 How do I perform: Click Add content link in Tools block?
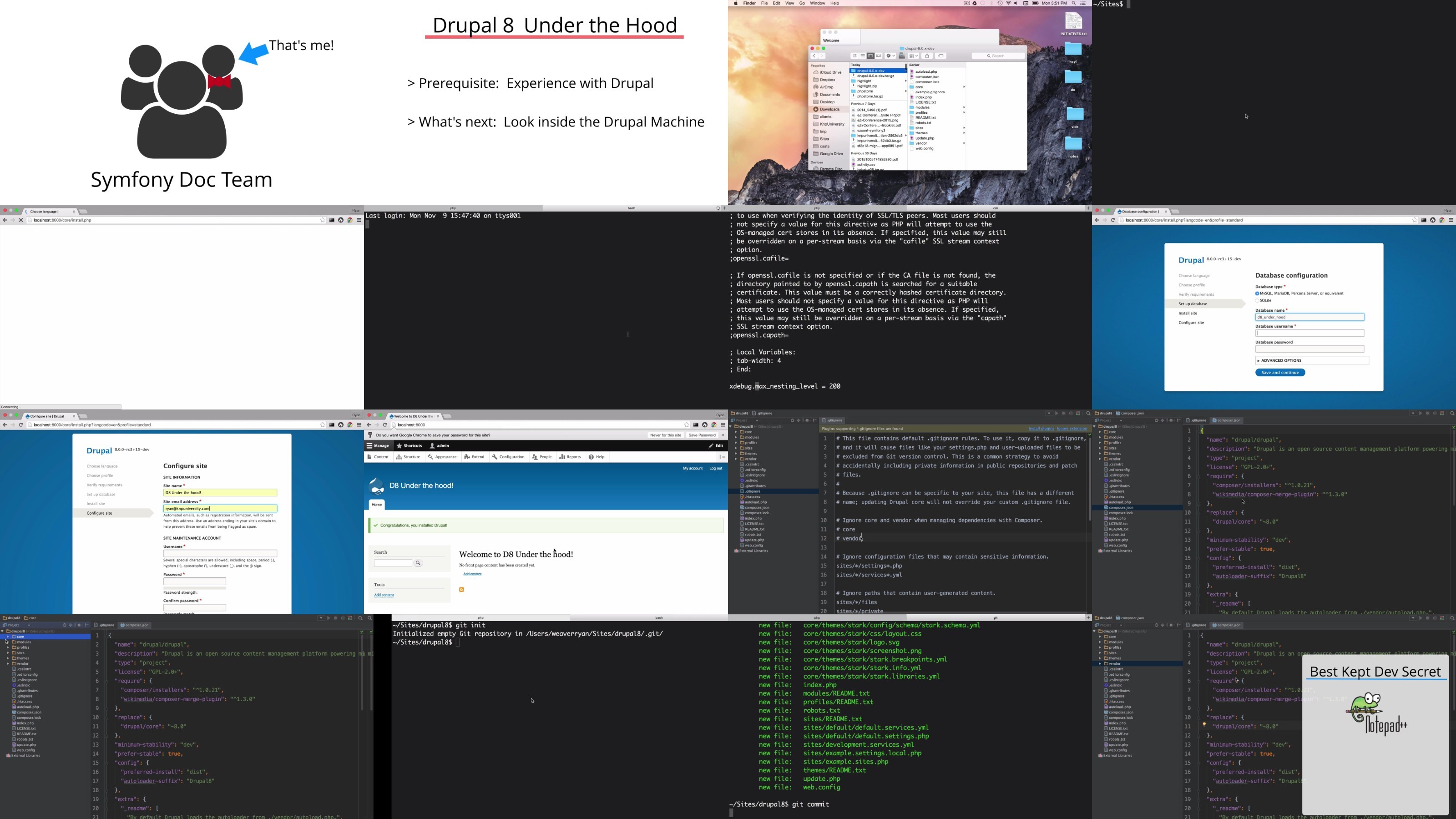(384, 595)
